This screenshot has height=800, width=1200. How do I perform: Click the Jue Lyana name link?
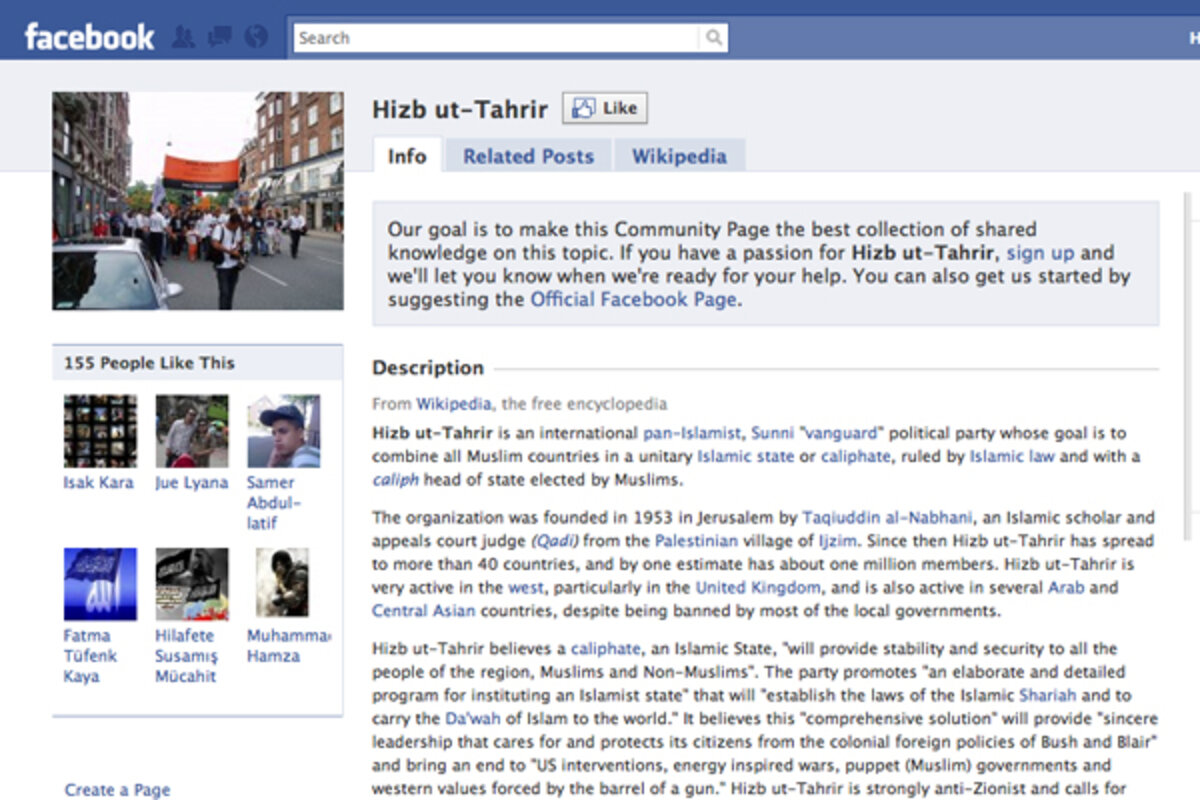192,483
